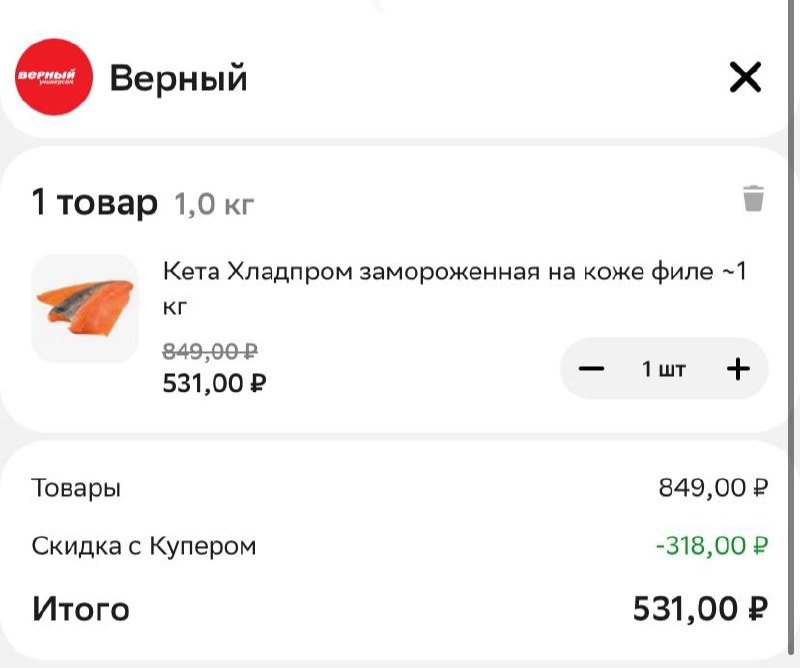Click the crossed-out 849,00 ₽ old price
This screenshot has height=668, width=800.
(210, 351)
